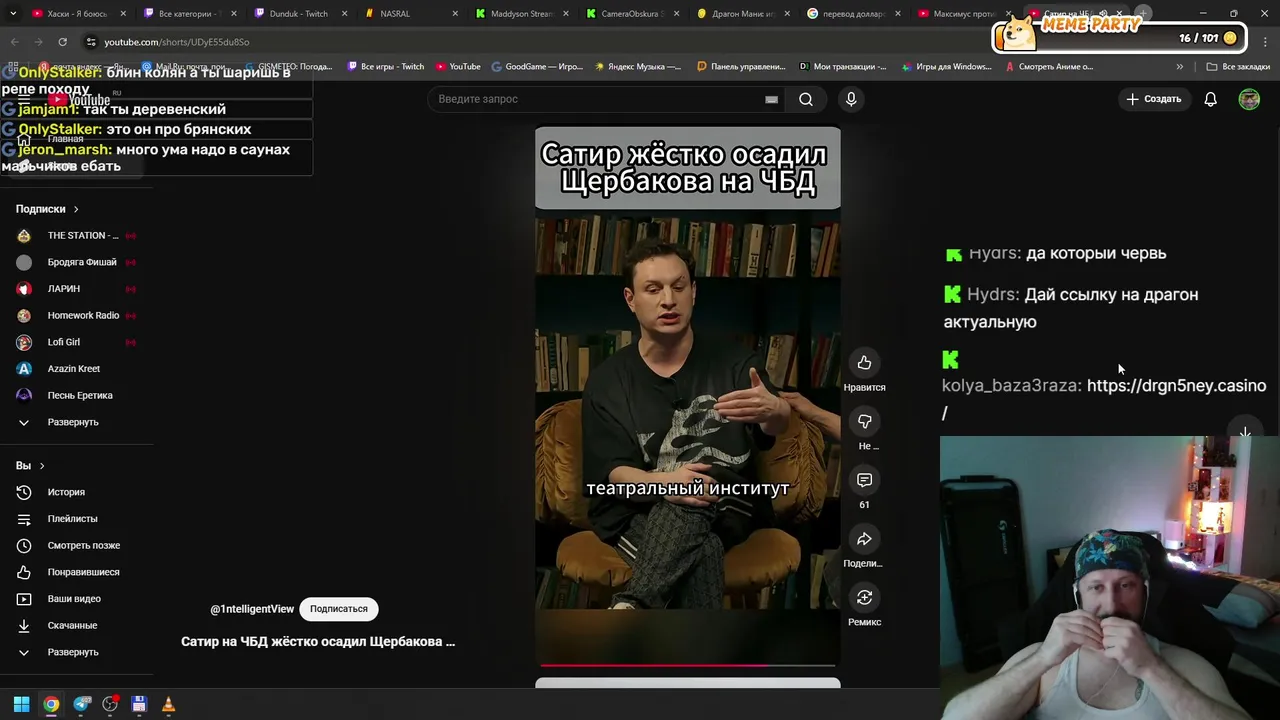Open the Windows Start menu
The image size is (1280, 720).
tap(21, 704)
